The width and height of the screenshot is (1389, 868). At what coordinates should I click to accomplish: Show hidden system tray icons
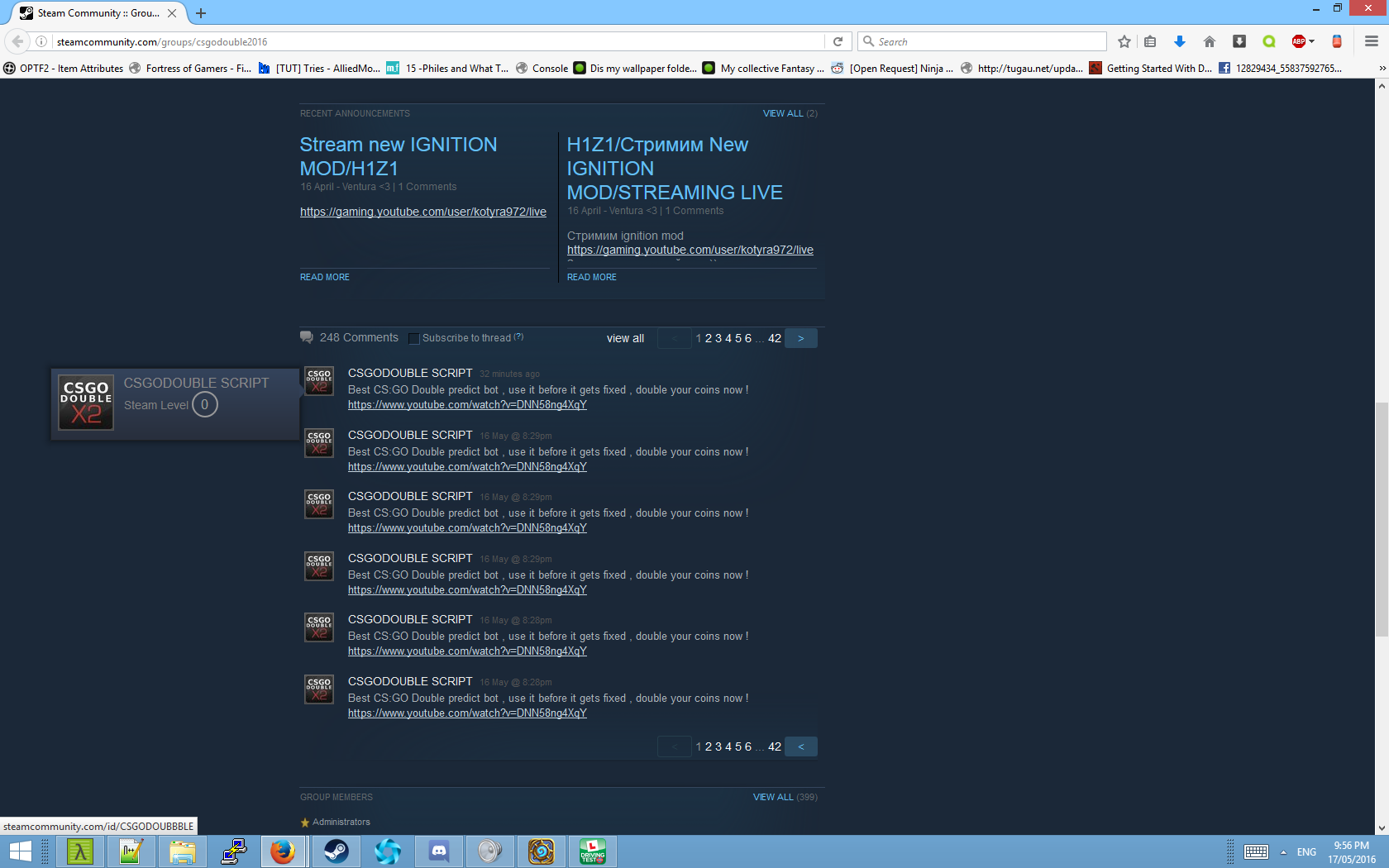[x=1283, y=852]
